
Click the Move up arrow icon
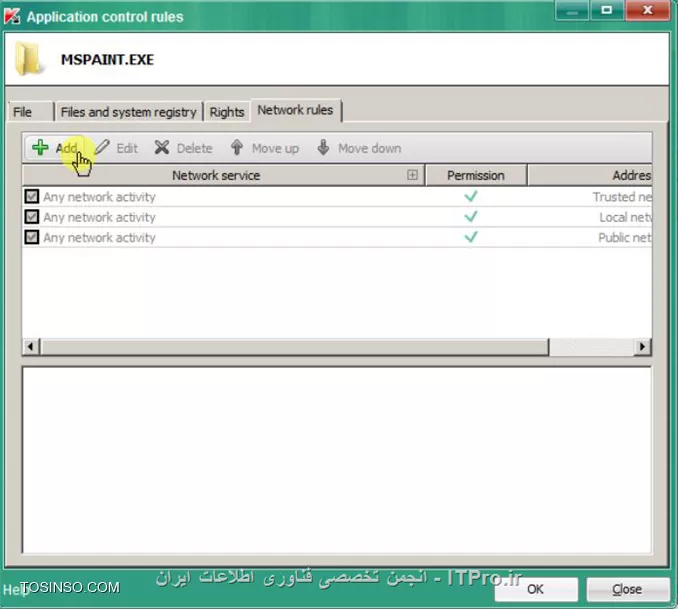237,147
